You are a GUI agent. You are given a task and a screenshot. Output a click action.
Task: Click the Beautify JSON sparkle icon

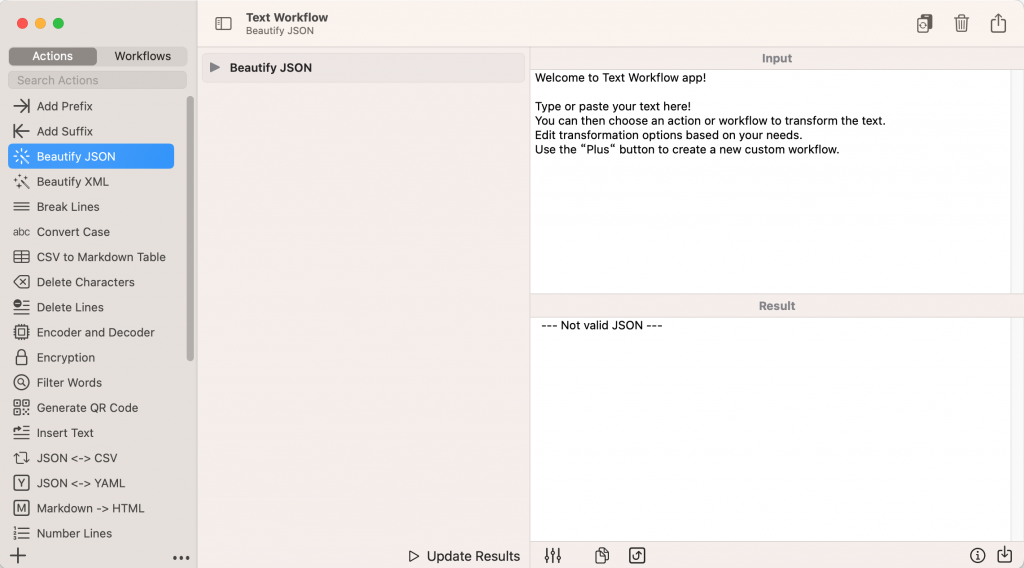point(22,156)
